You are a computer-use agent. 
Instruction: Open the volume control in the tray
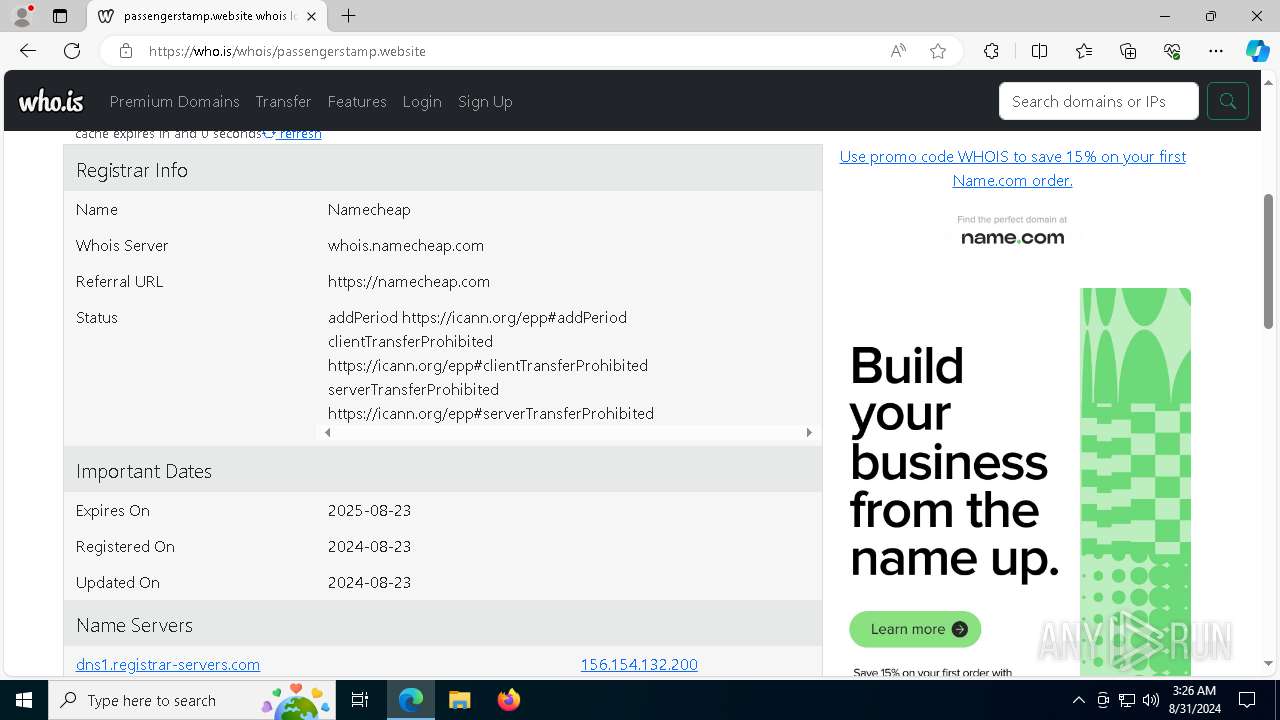[1150, 700]
